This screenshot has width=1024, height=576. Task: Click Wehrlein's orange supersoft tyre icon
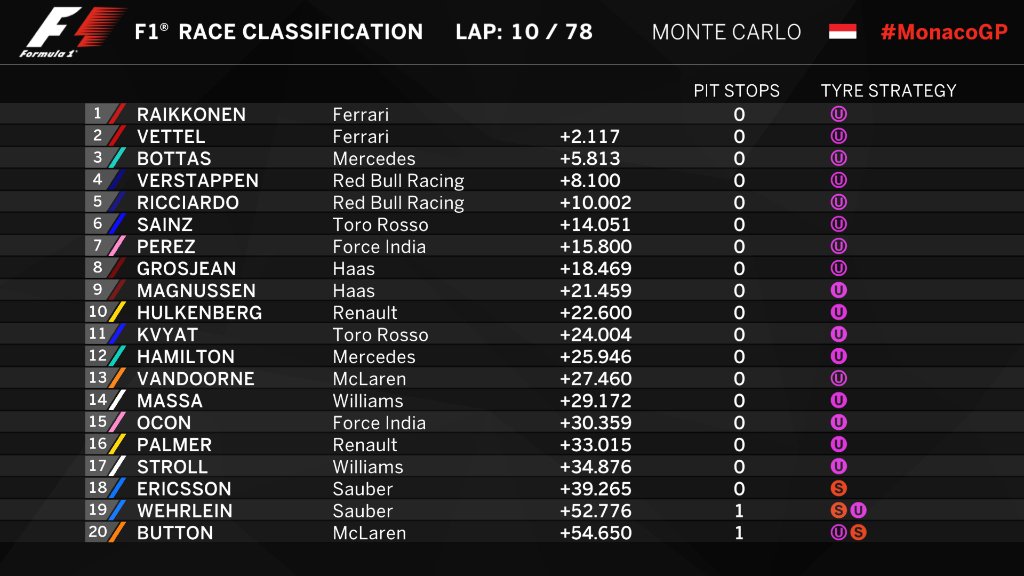[839, 511]
